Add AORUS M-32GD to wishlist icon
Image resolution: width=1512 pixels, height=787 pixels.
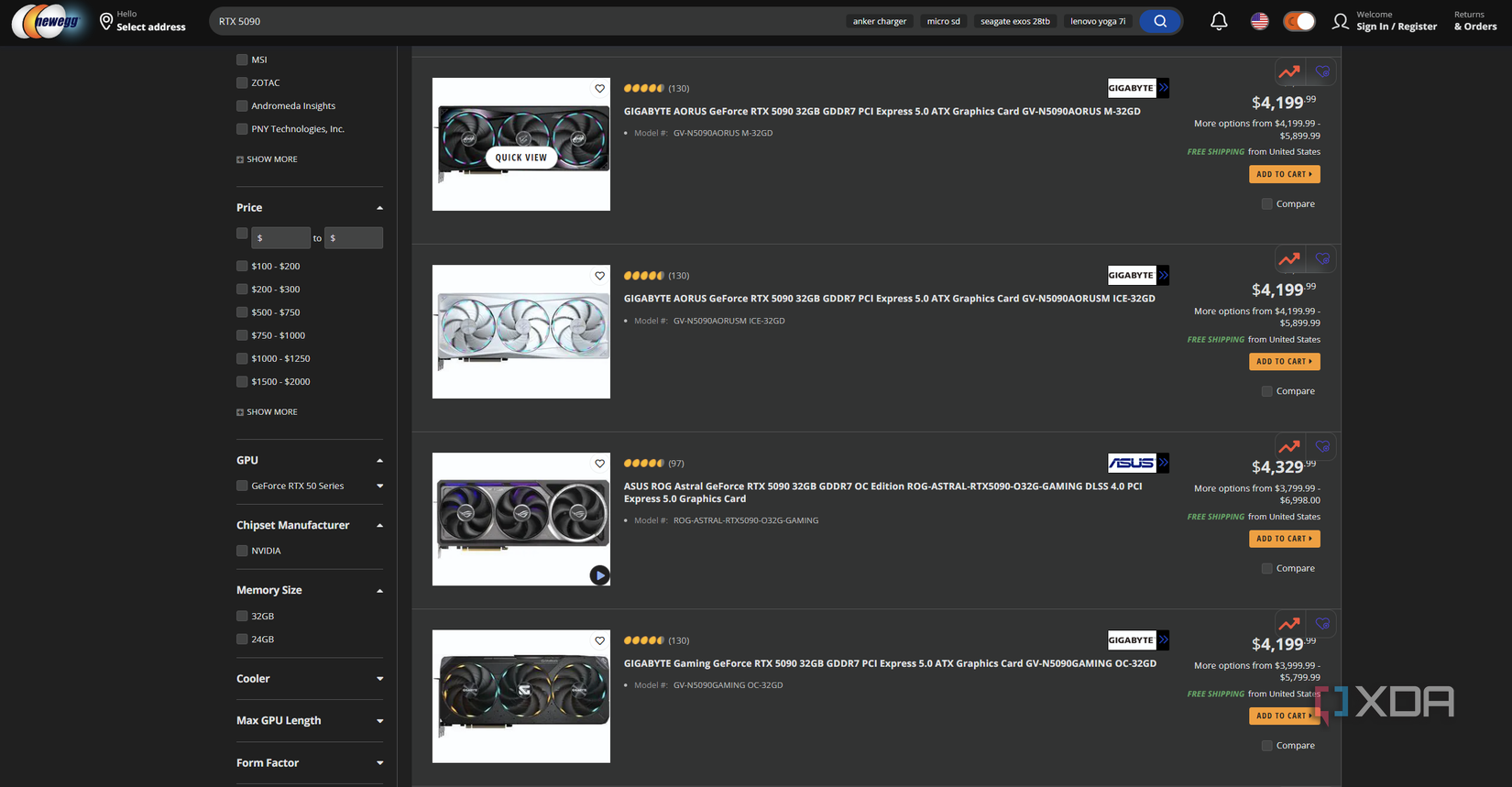(x=1322, y=71)
